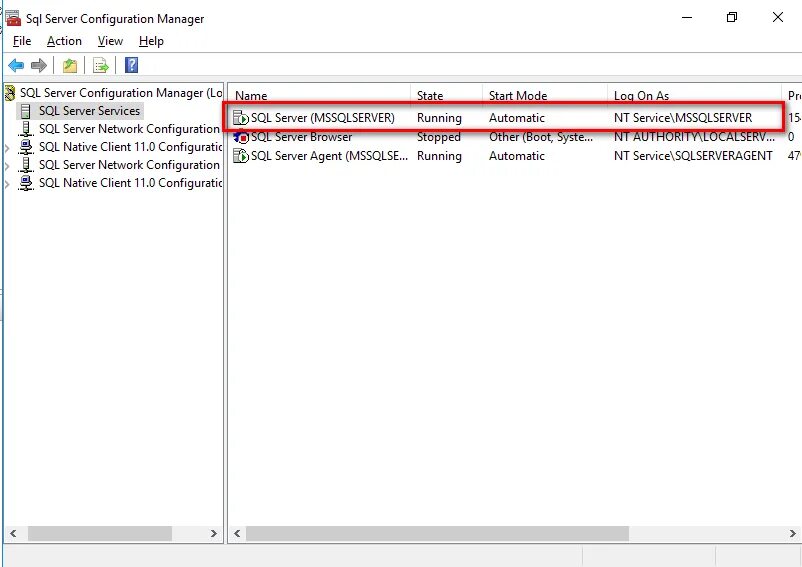
Task: Minimize the Sql Server Configuration Manager window
Action: pos(687,17)
